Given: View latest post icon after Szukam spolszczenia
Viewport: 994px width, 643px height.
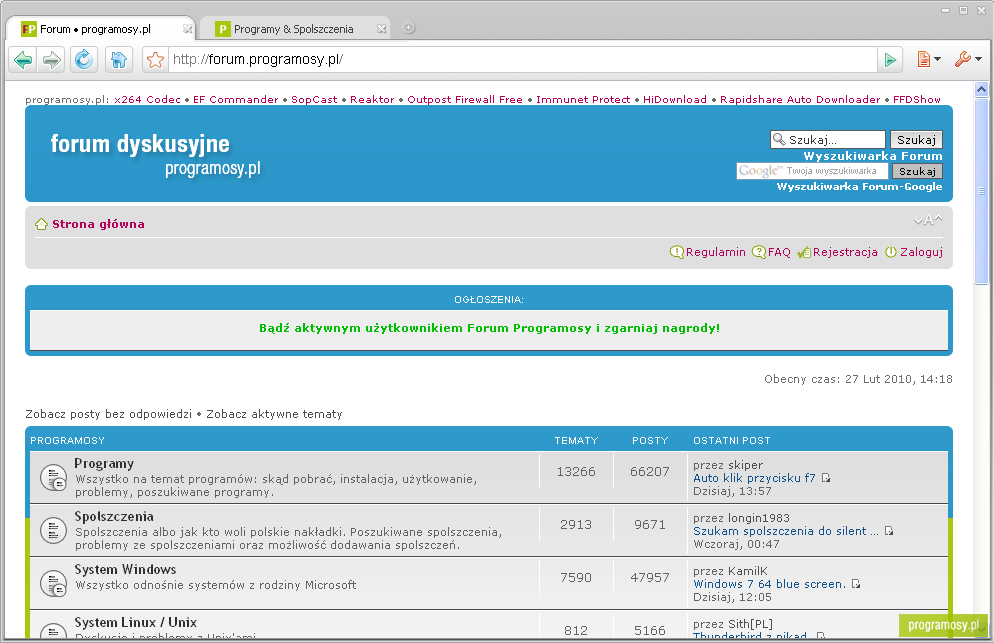Looking at the screenshot, I should [889, 531].
